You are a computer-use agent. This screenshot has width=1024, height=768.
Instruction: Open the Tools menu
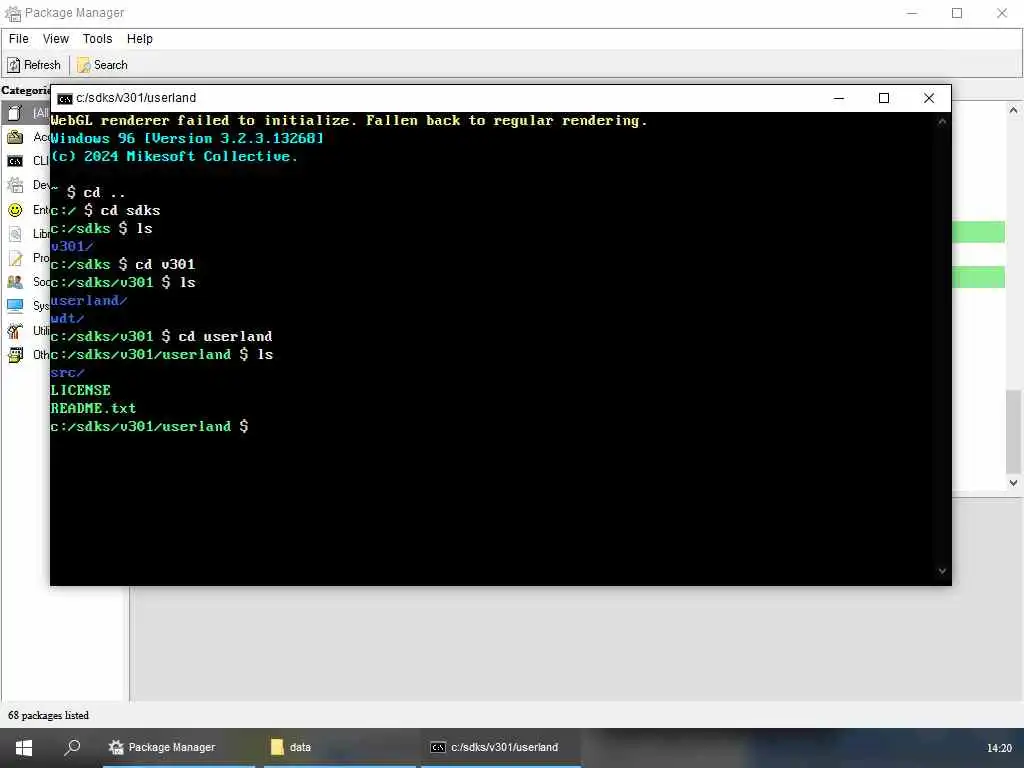click(97, 39)
